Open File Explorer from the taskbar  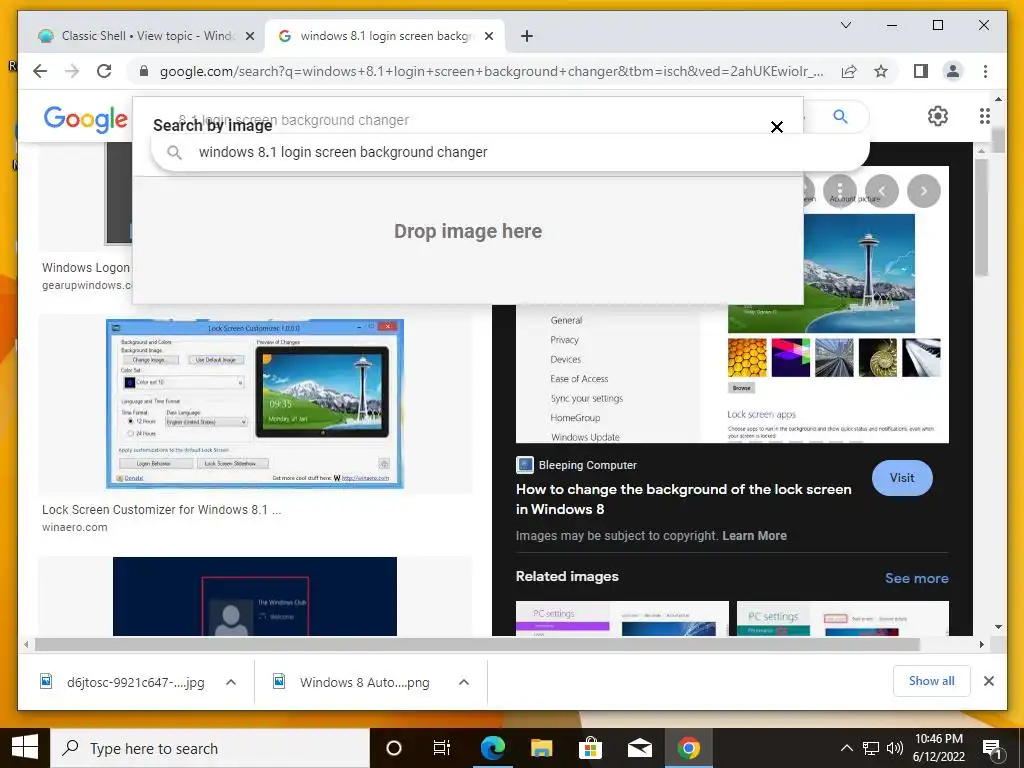click(541, 748)
